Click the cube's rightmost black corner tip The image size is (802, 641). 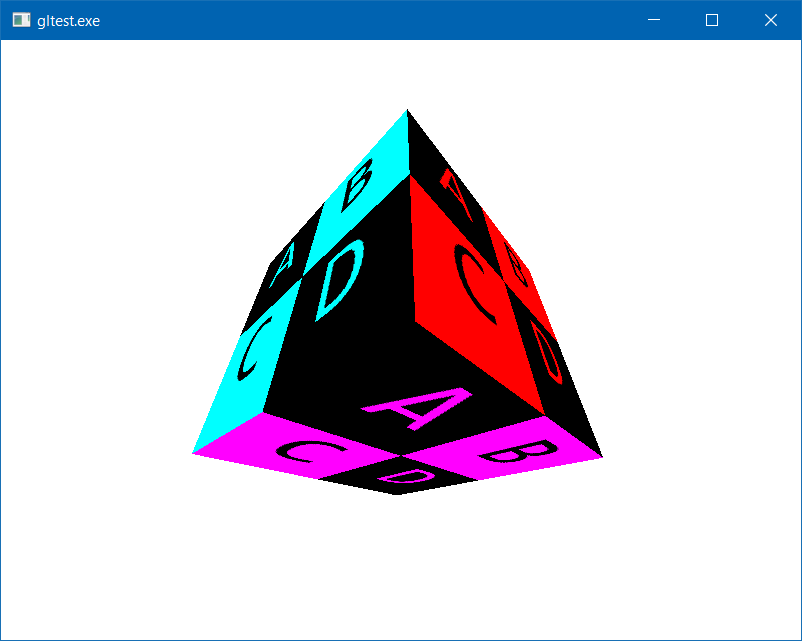point(602,457)
